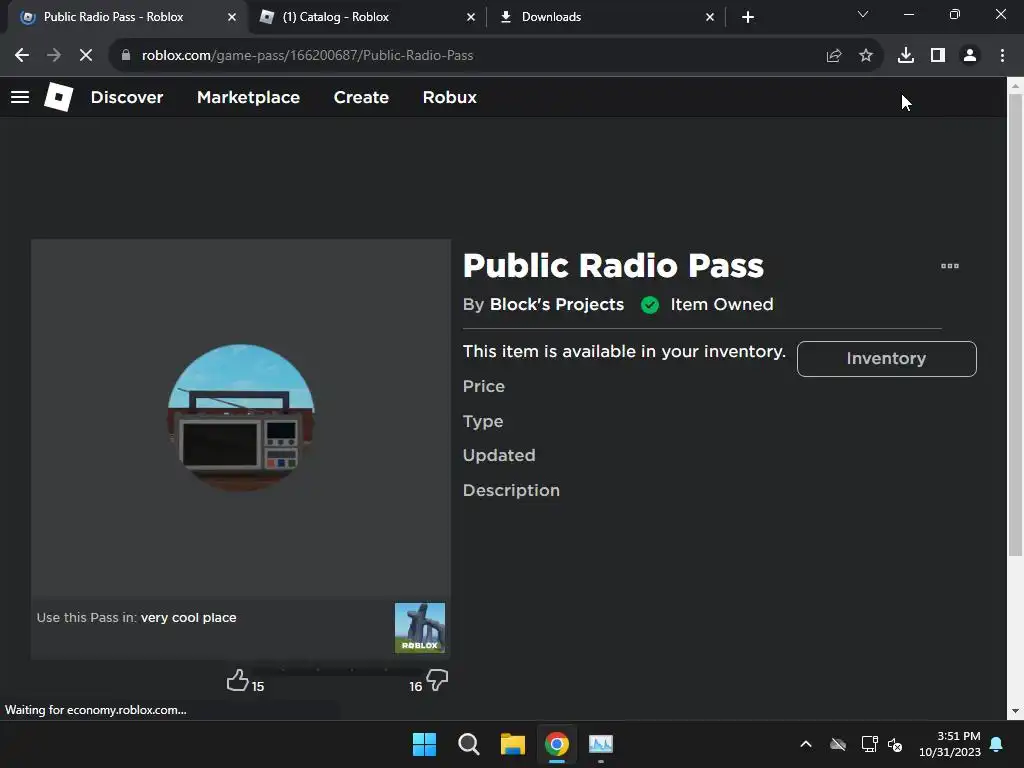Open the very cool place link

(x=189, y=618)
